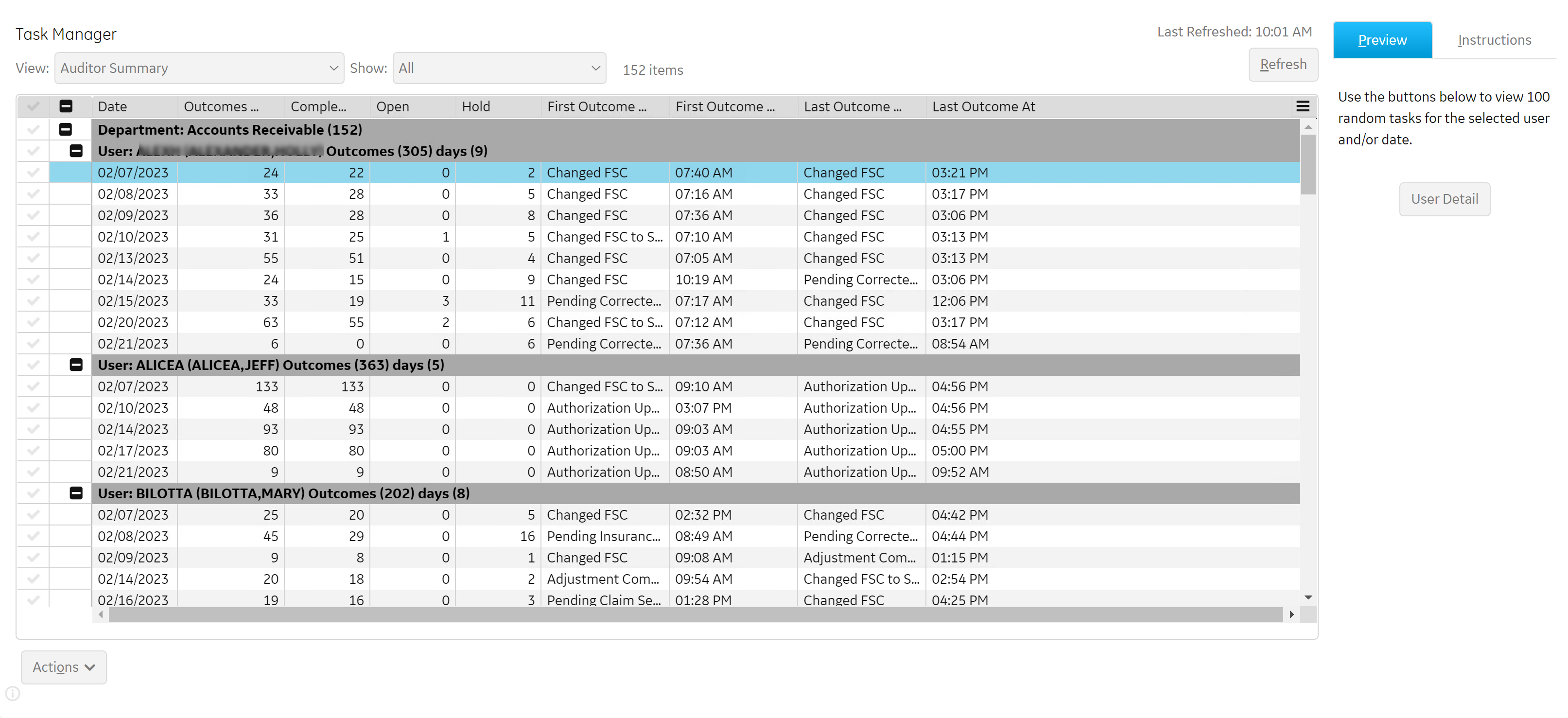Open the grid column options menu icon
The width and height of the screenshot is (1568, 718).
(x=1303, y=106)
